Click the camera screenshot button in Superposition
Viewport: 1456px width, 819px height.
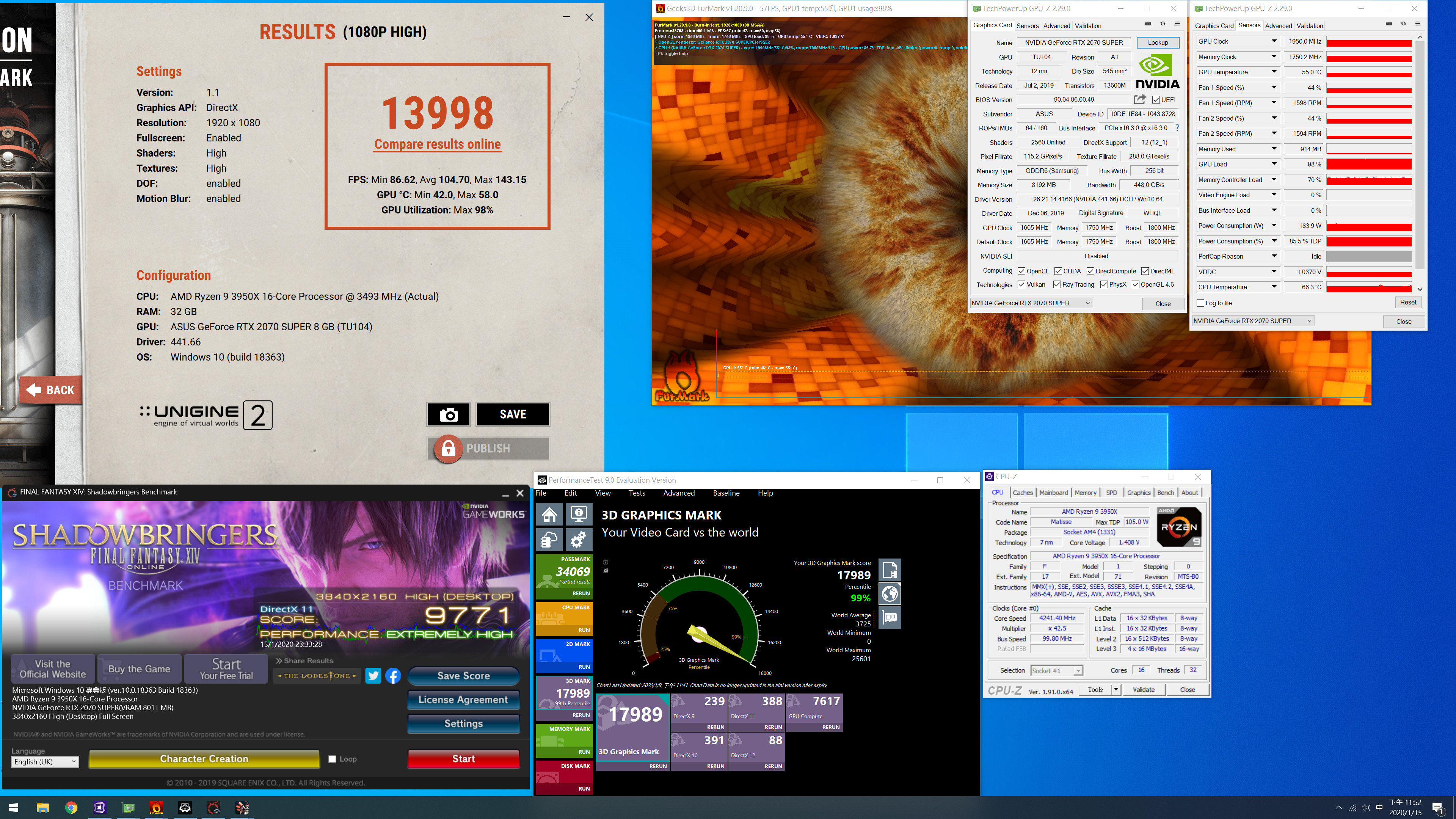tap(448, 414)
